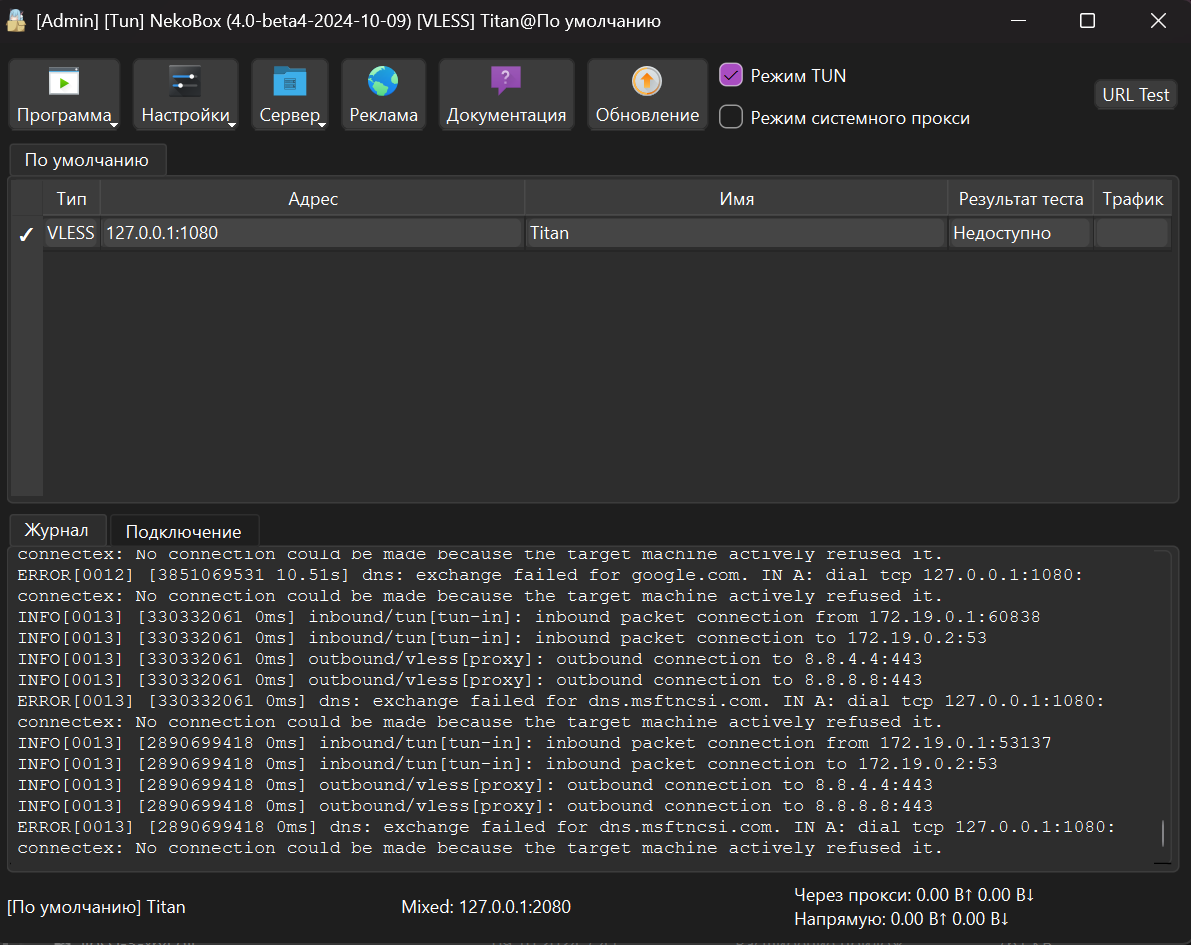The width and height of the screenshot is (1191, 945).
Task: Minimize the NekoBox window
Action: pyautogui.click(x=1019, y=21)
